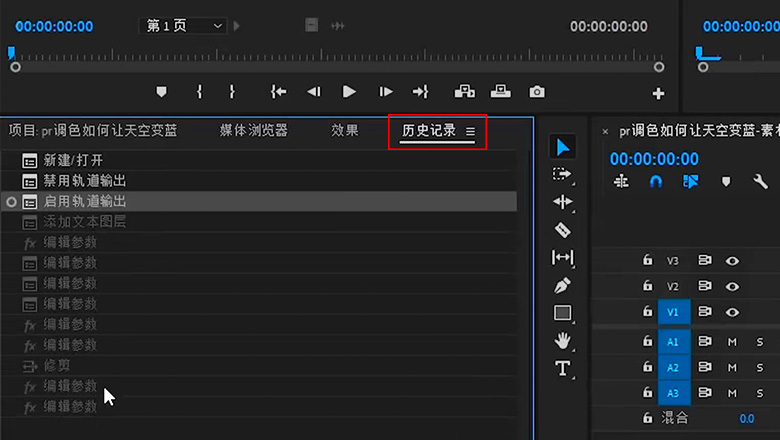Mute audio track A1
This screenshot has width=780, height=440.
click(x=732, y=342)
